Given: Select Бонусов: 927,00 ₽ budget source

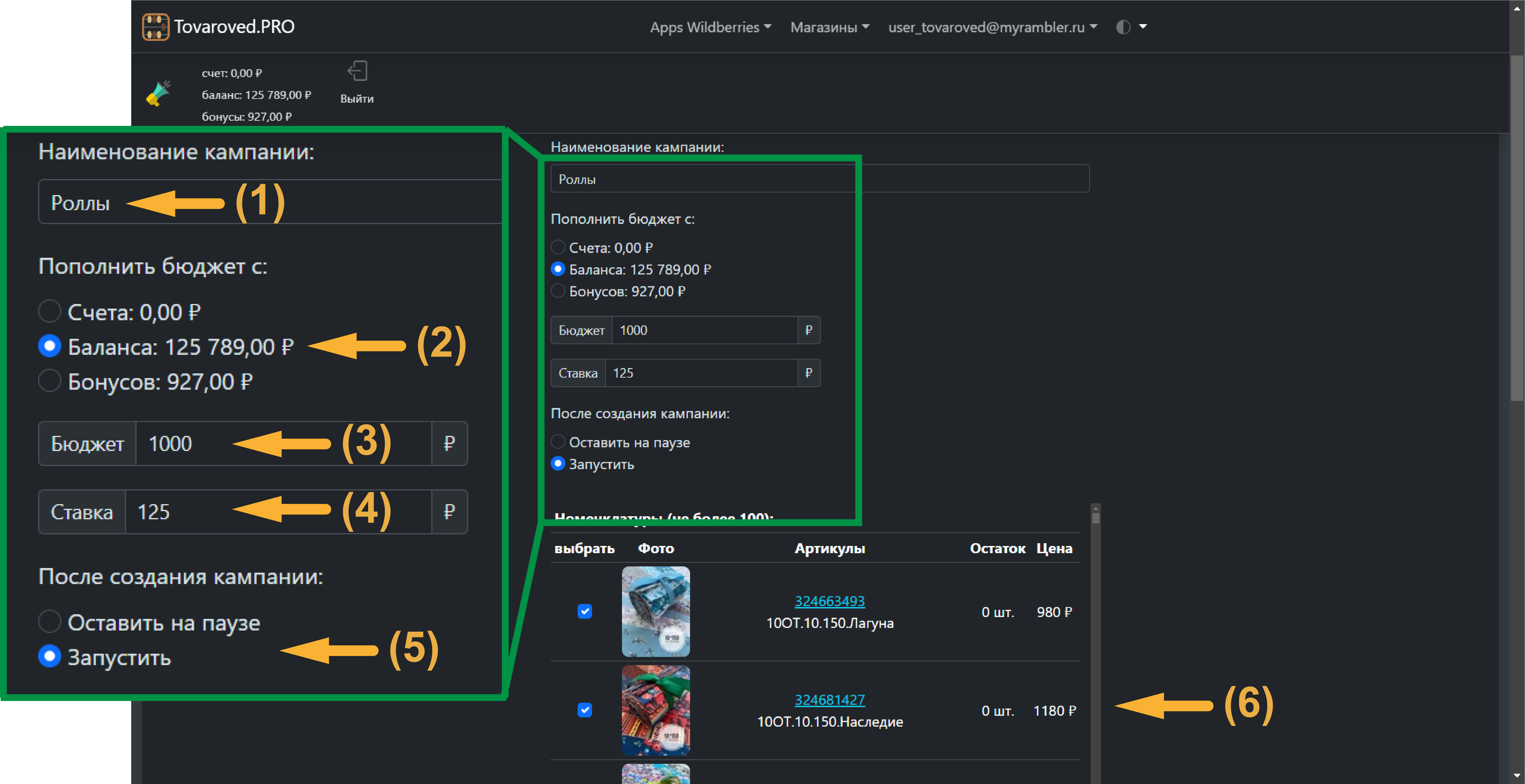Looking at the screenshot, I should click(558, 291).
